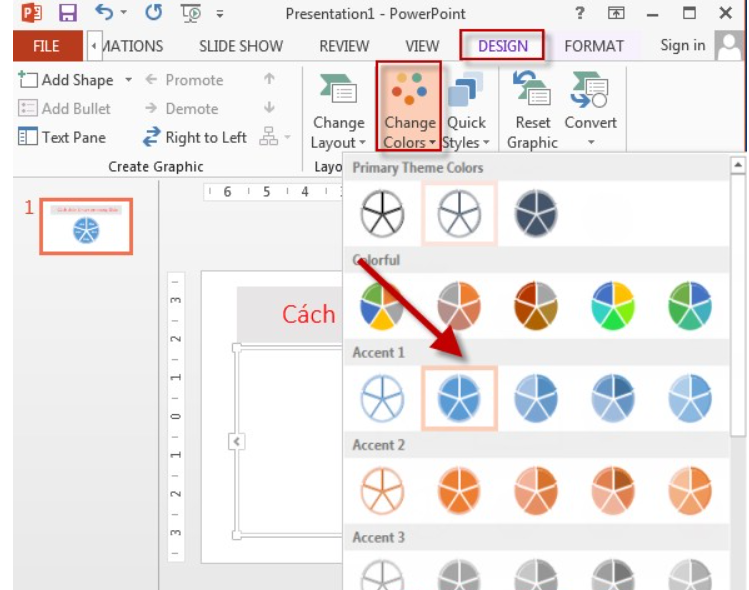
Task: Open the VIEW tab
Action: coord(422,46)
